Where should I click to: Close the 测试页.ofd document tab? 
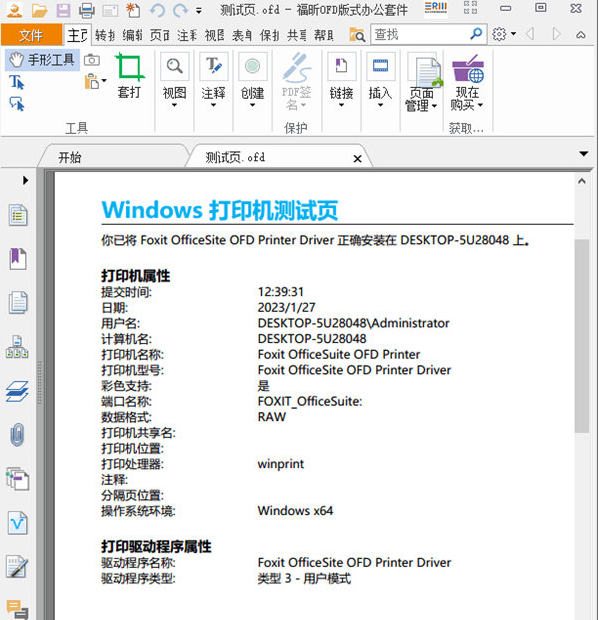[x=357, y=159]
